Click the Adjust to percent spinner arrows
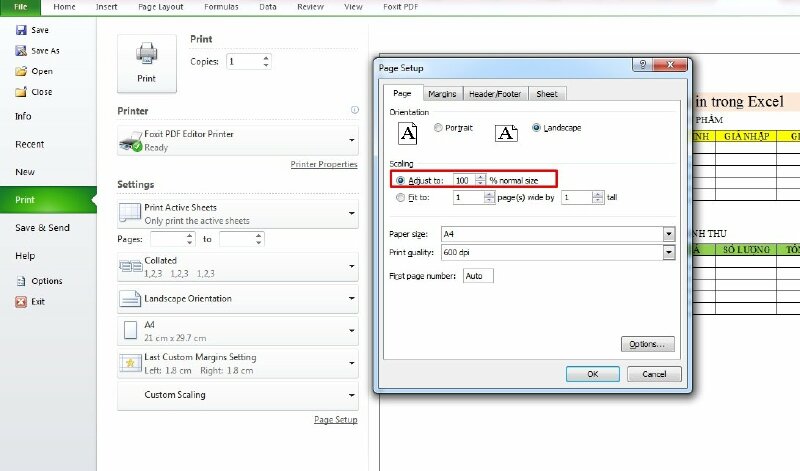 (x=480, y=180)
